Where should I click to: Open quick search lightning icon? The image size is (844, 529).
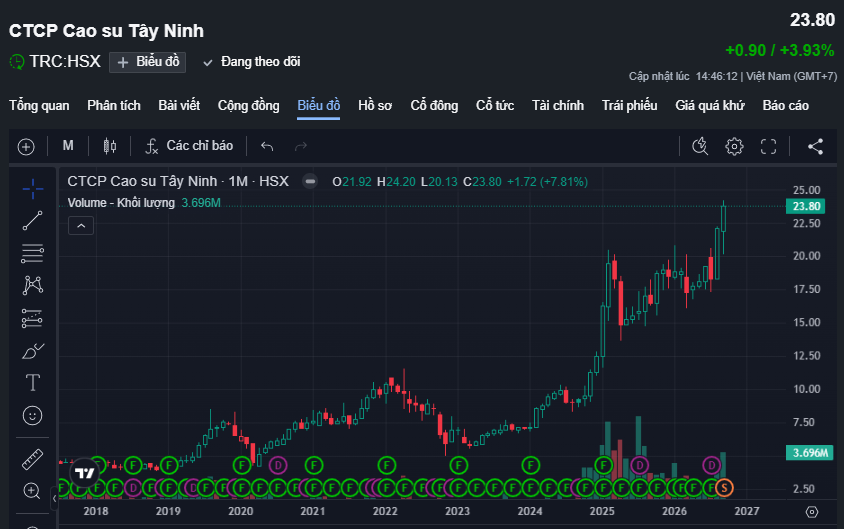point(700,146)
